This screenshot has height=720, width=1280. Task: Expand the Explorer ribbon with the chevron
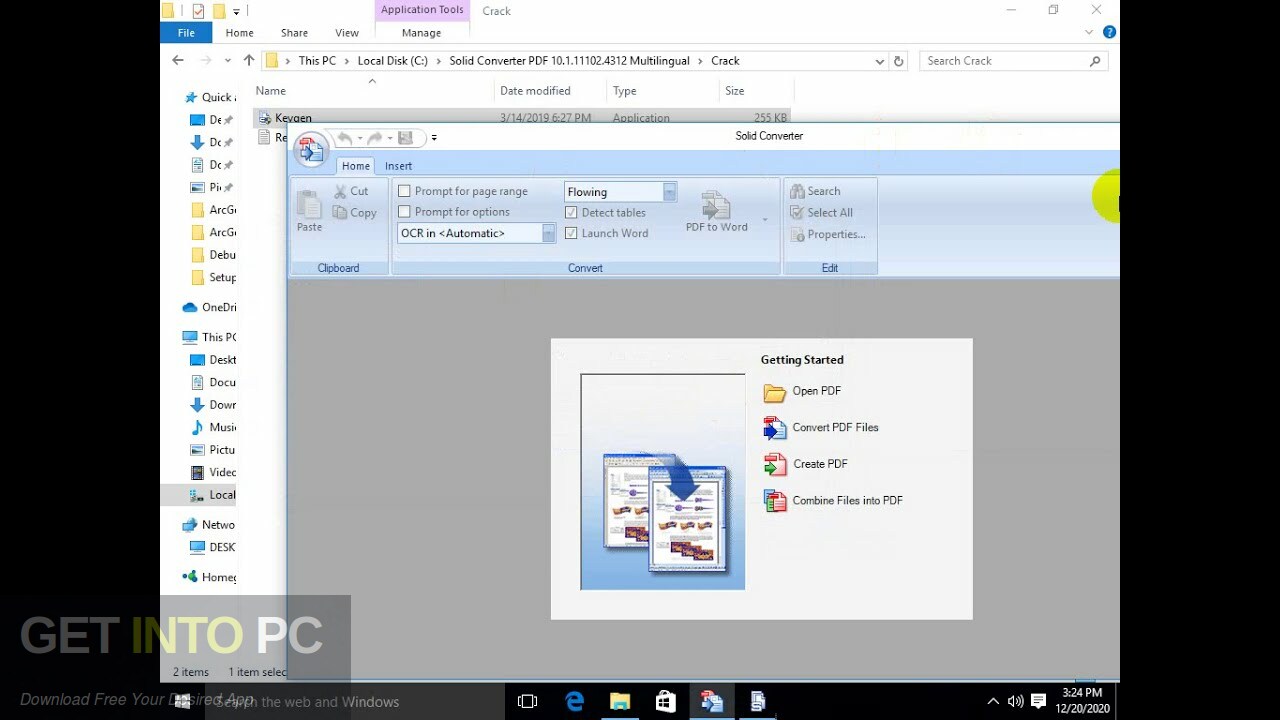click(x=1090, y=32)
